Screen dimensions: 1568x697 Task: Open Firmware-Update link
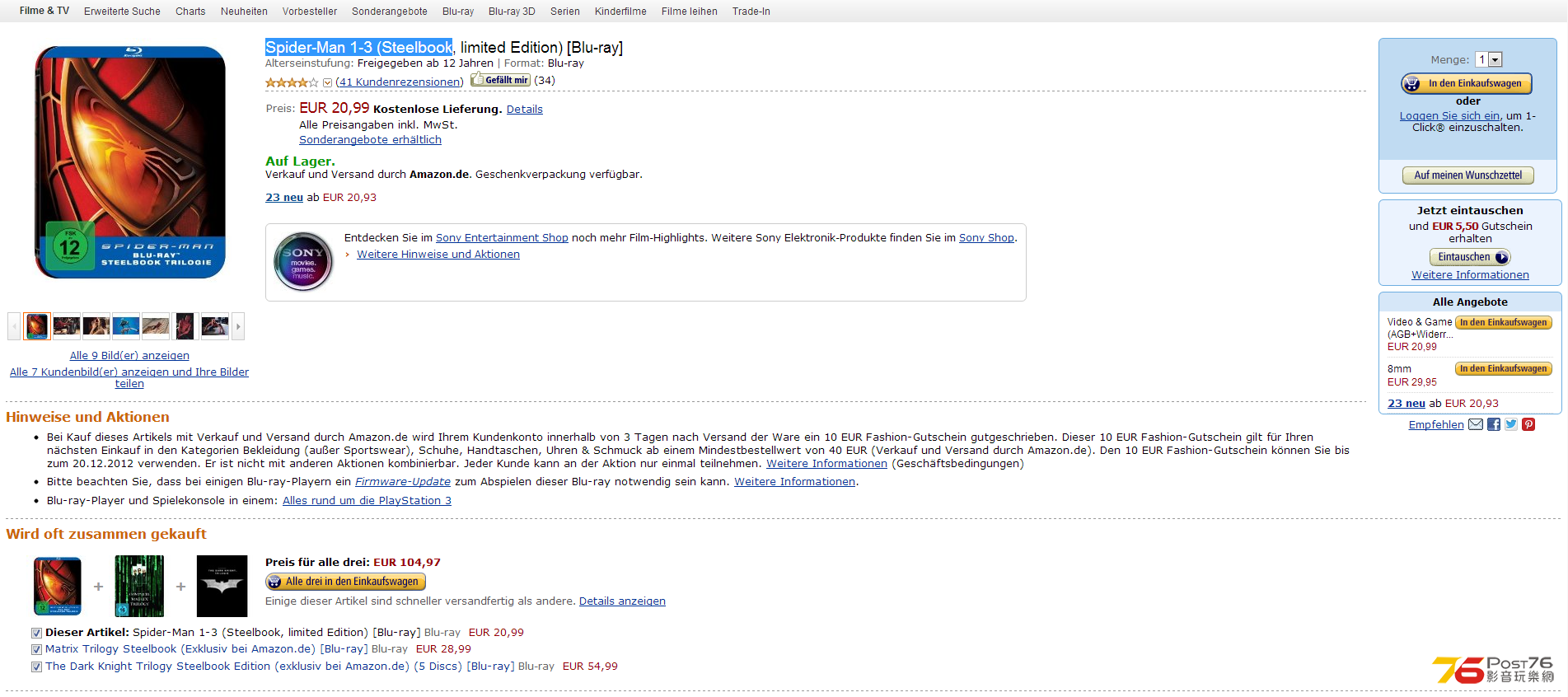click(x=403, y=482)
